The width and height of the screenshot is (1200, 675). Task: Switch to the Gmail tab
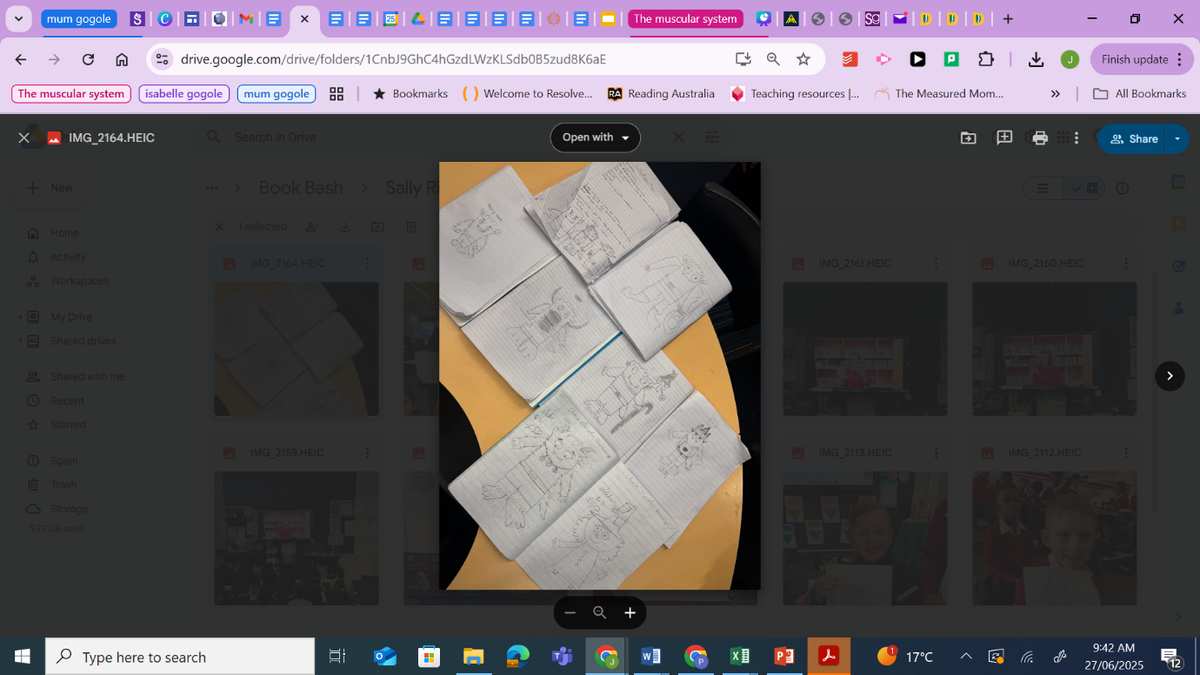pyautogui.click(x=247, y=18)
